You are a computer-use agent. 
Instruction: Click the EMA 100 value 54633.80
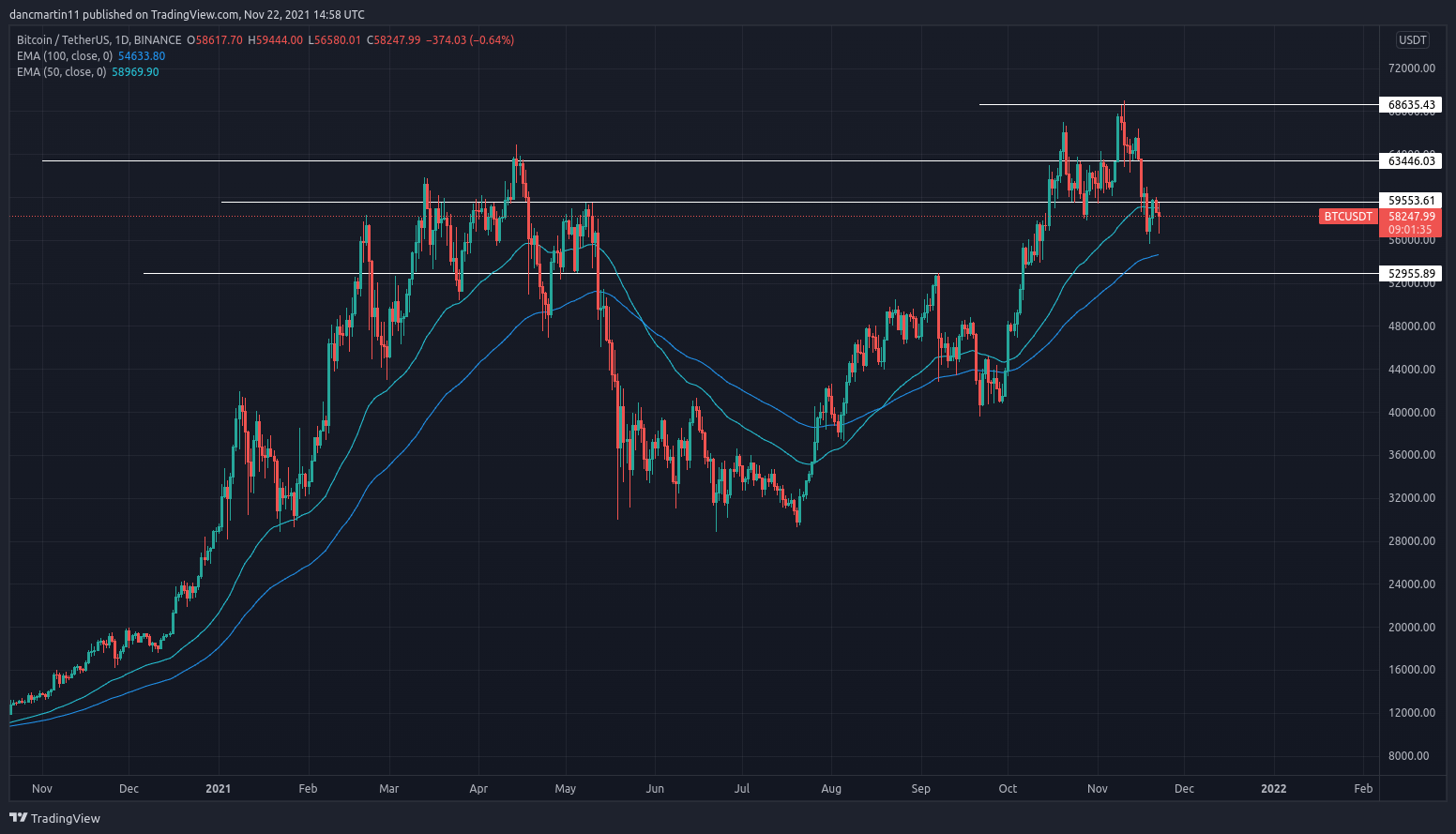(x=142, y=56)
